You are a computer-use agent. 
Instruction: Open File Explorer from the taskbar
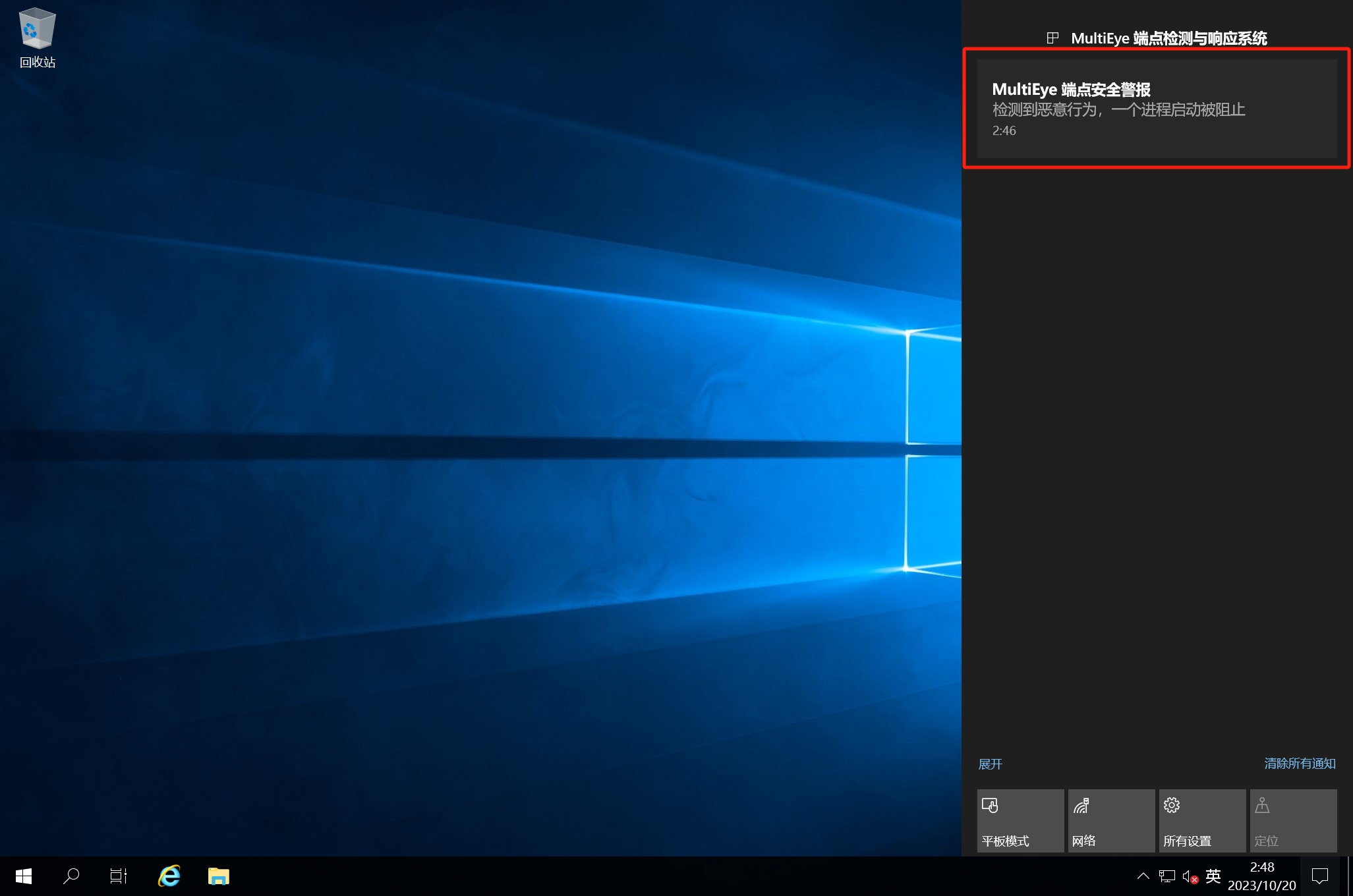218,876
